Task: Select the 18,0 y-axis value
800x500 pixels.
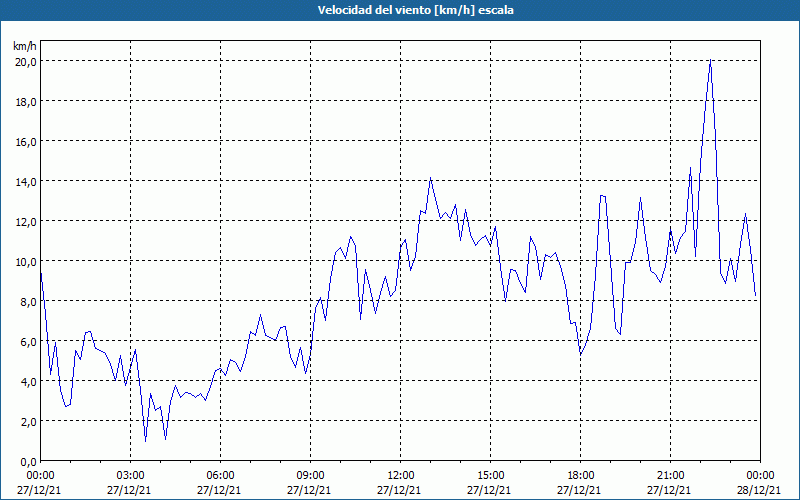Action: pos(26,102)
